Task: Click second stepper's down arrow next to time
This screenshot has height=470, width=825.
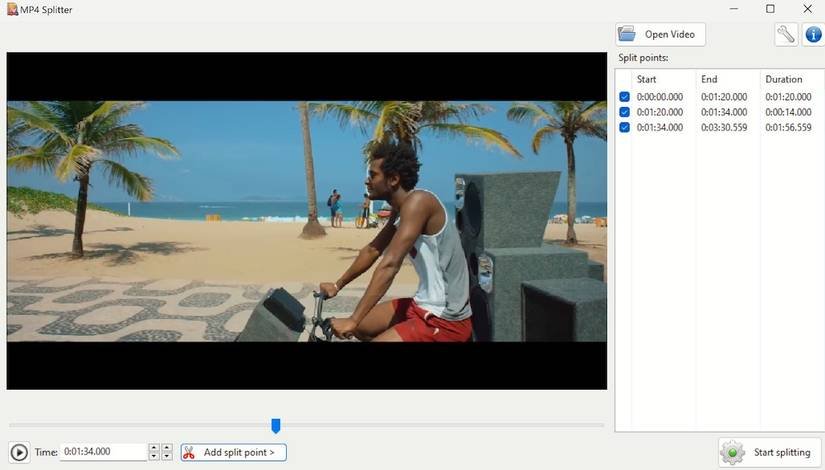Action: tap(167, 456)
